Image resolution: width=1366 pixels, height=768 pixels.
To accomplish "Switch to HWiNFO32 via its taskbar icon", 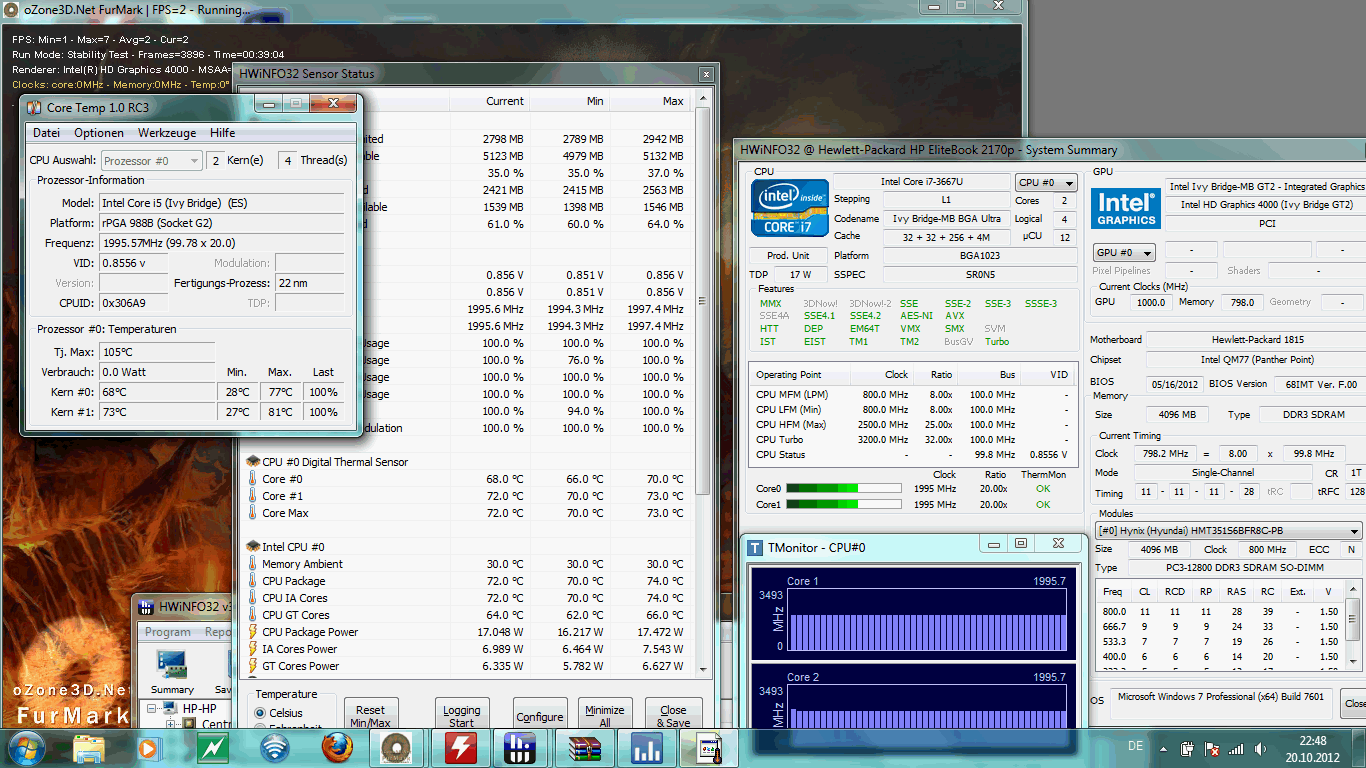I will (521, 748).
